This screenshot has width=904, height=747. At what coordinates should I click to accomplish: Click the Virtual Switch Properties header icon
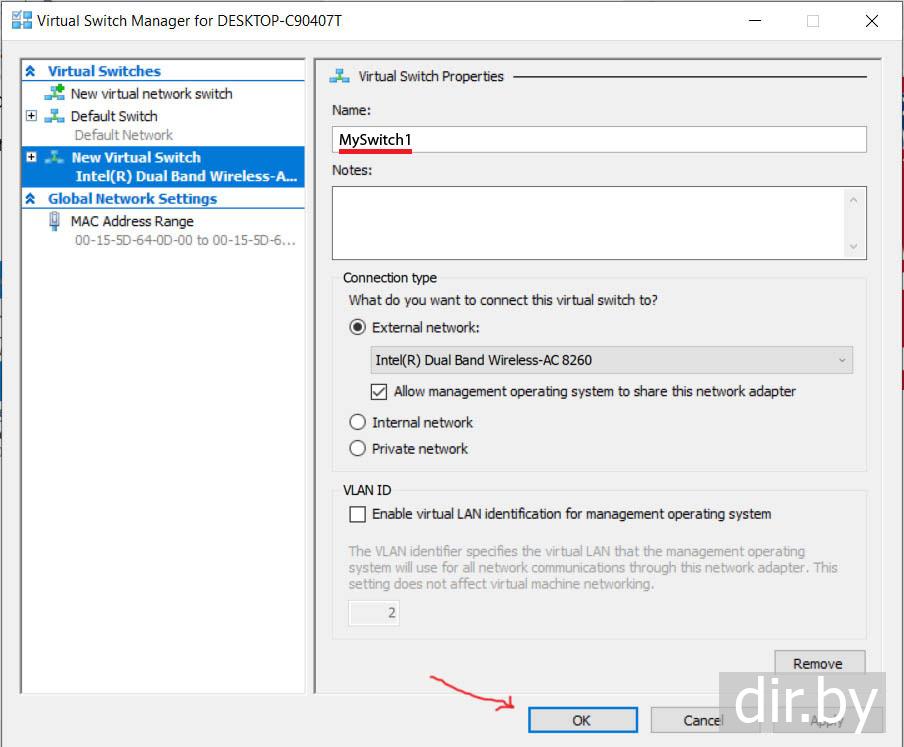(x=340, y=76)
